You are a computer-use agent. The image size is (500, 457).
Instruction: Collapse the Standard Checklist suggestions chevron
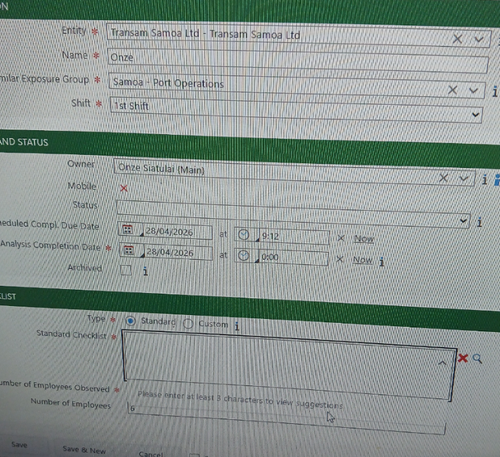(442, 363)
